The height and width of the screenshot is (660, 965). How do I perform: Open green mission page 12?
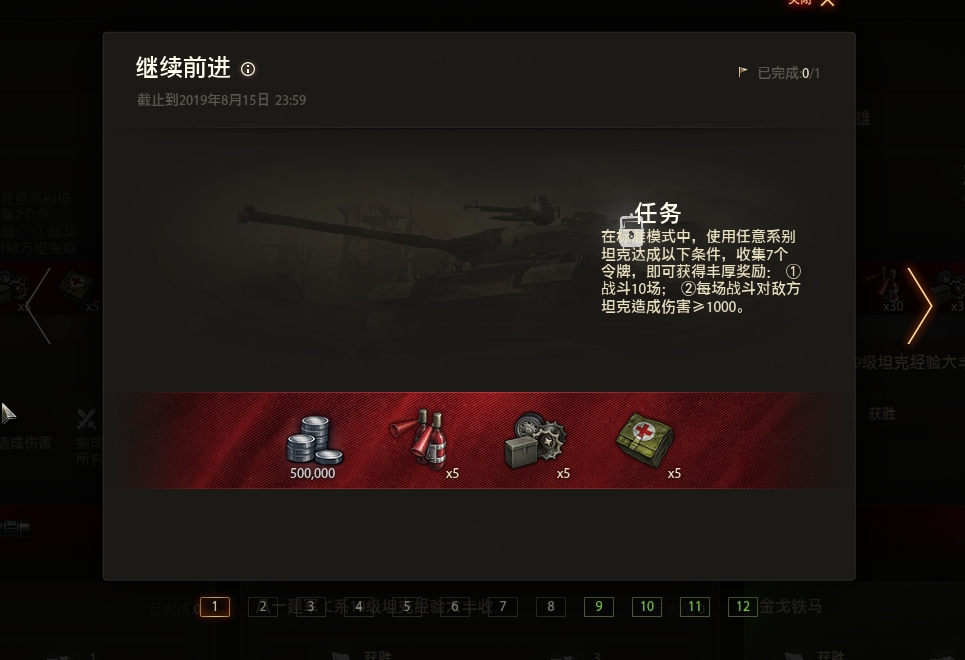743,606
